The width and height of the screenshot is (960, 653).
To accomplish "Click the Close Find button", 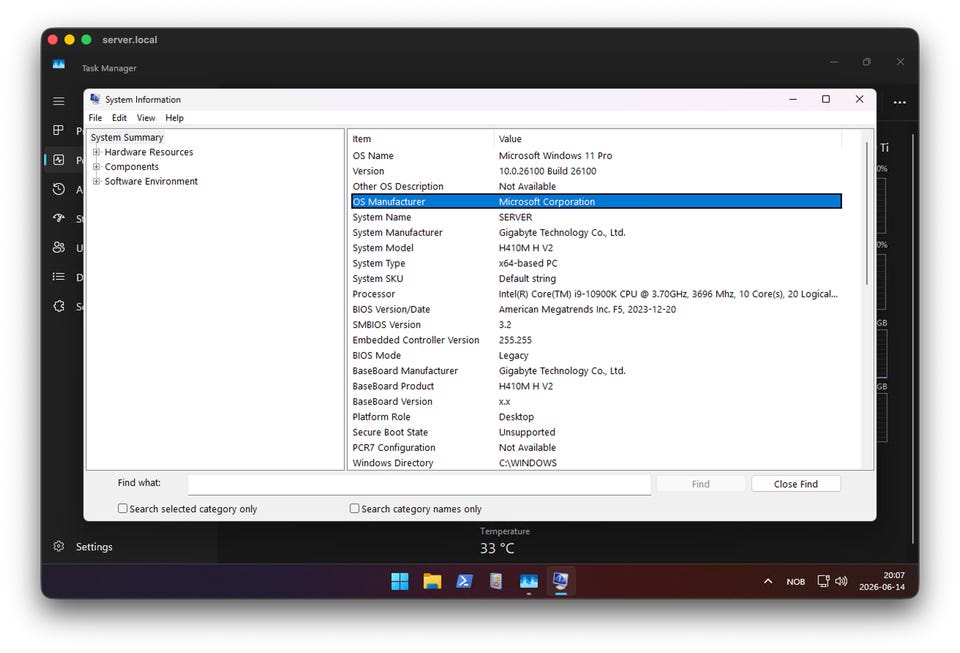I will point(795,484).
